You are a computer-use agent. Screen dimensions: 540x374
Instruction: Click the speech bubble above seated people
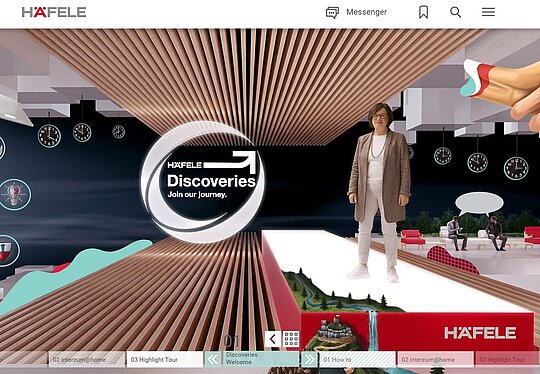tap(479, 204)
